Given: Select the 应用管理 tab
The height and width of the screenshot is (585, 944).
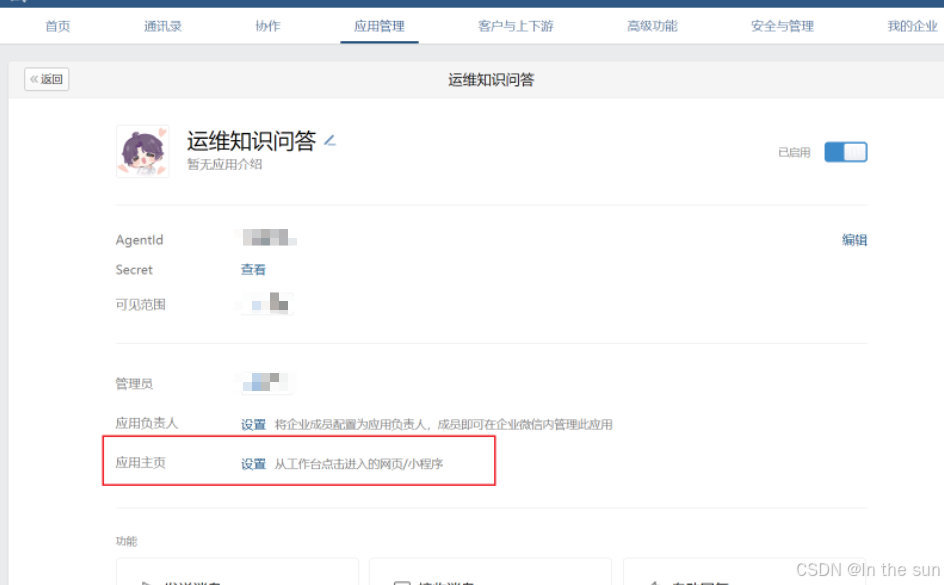Looking at the screenshot, I should pyautogui.click(x=379, y=26).
